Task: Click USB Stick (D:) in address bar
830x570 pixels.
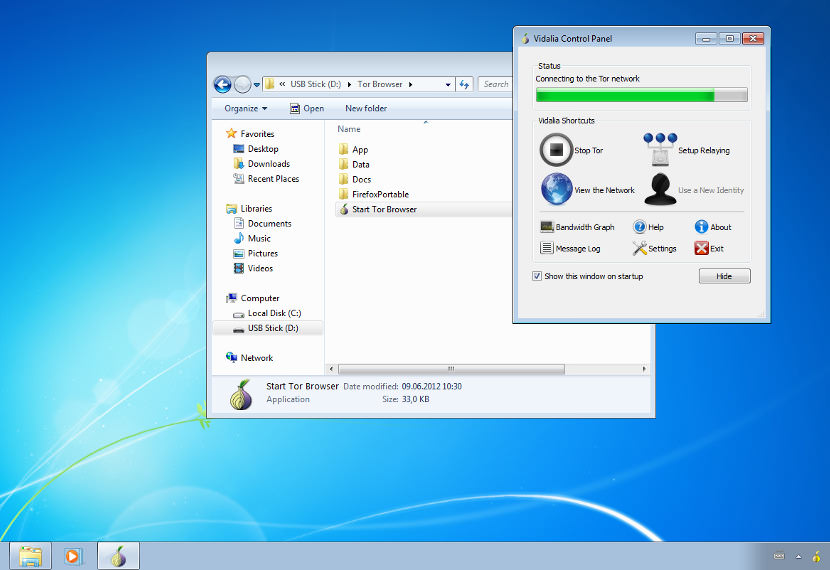Action: tap(315, 84)
